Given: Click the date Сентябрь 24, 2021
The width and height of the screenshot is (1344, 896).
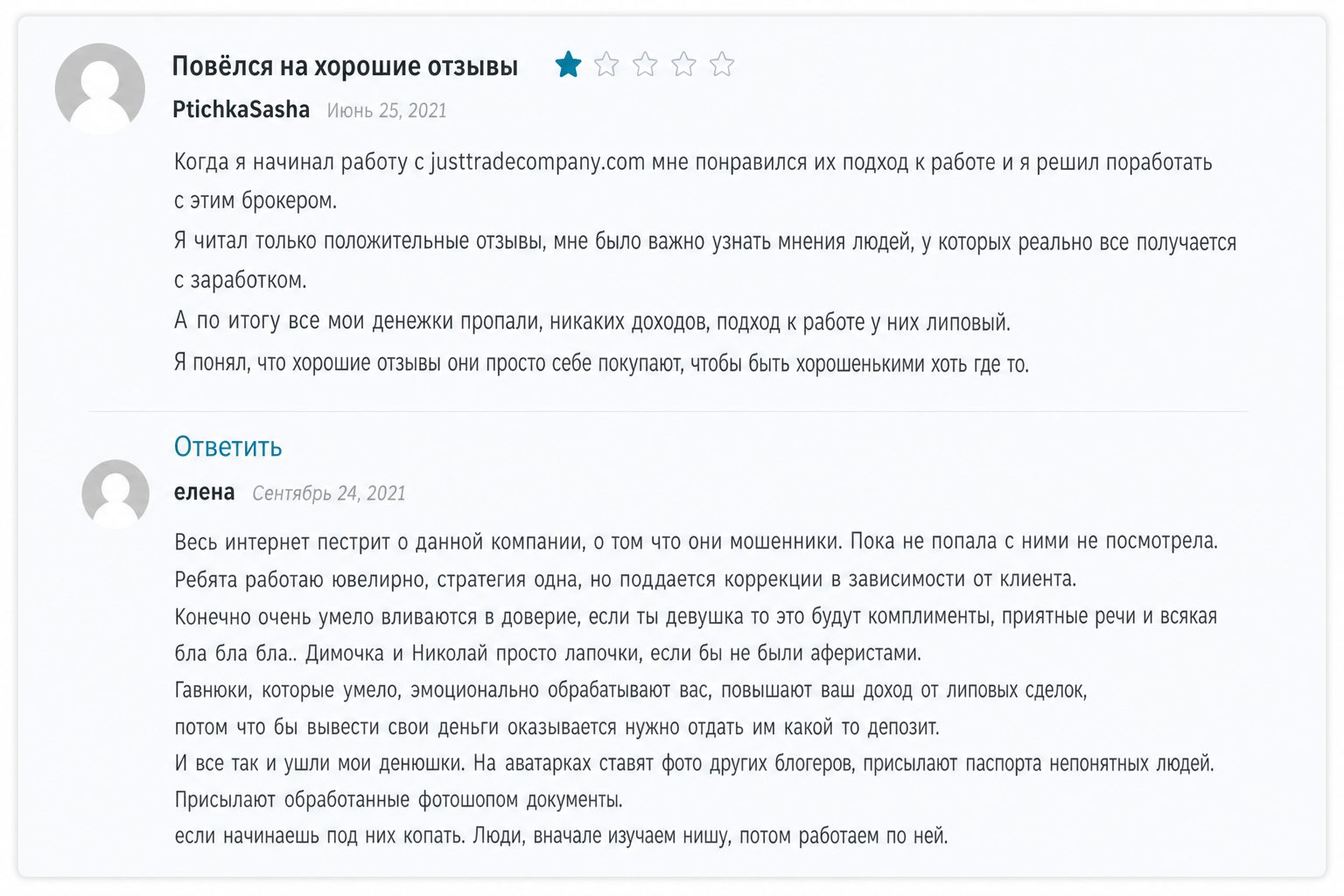Looking at the screenshot, I should (329, 493).
